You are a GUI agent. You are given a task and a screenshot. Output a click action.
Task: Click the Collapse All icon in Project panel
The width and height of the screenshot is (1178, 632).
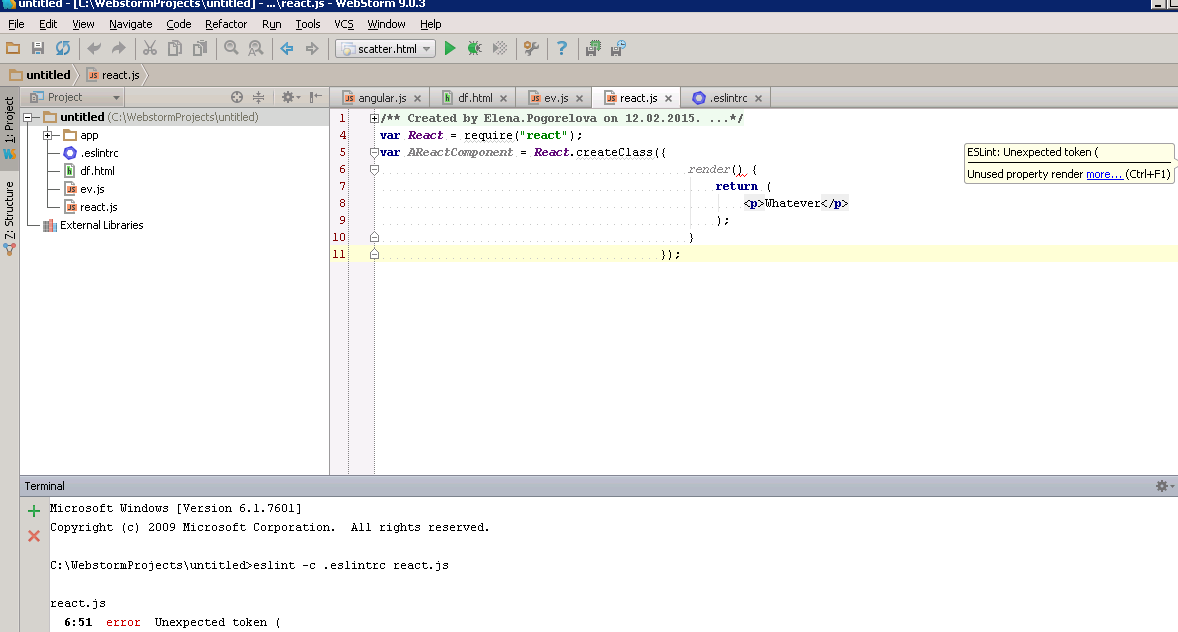(258, 97)
